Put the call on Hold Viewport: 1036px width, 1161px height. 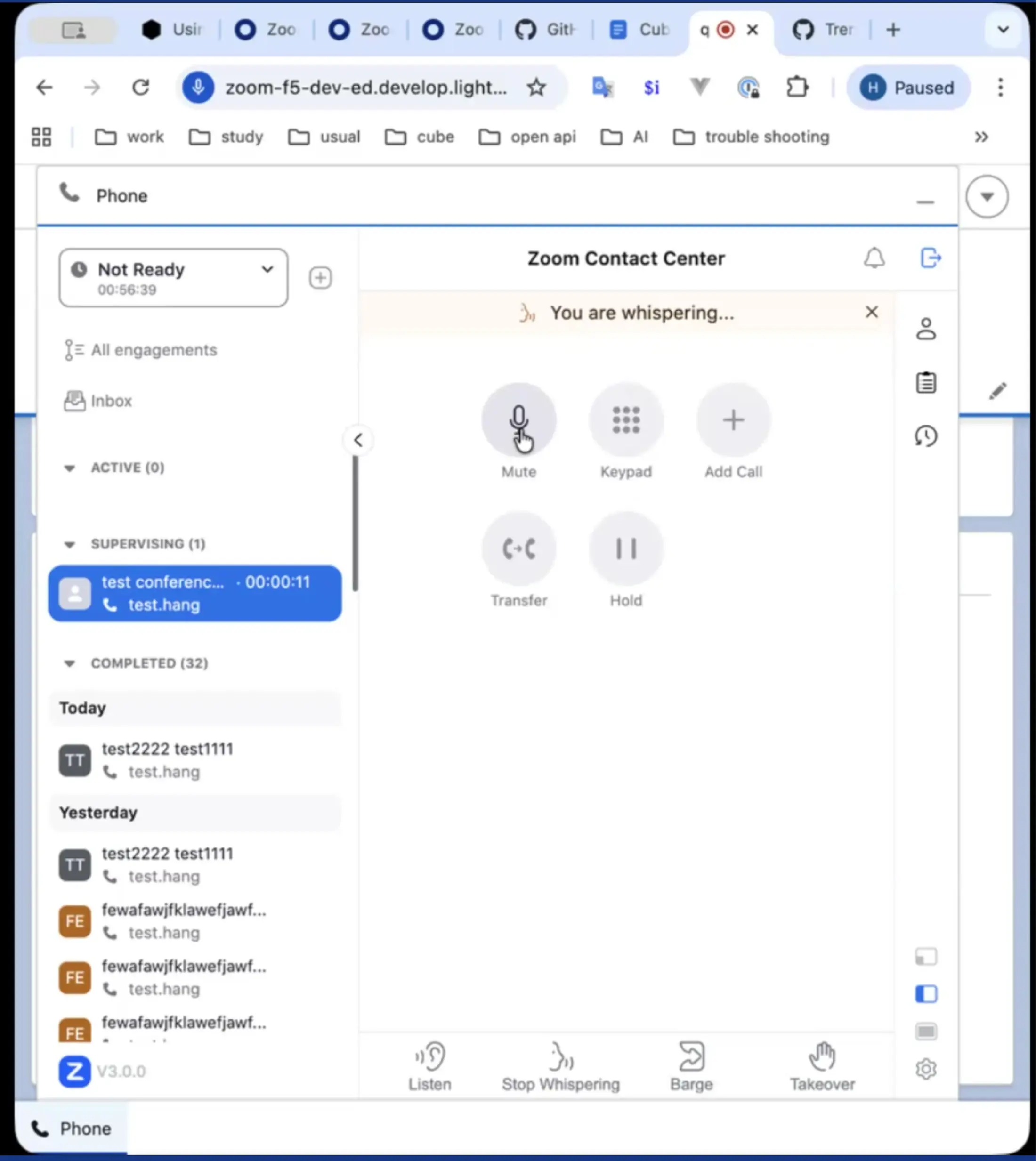[x=625, y=548]
